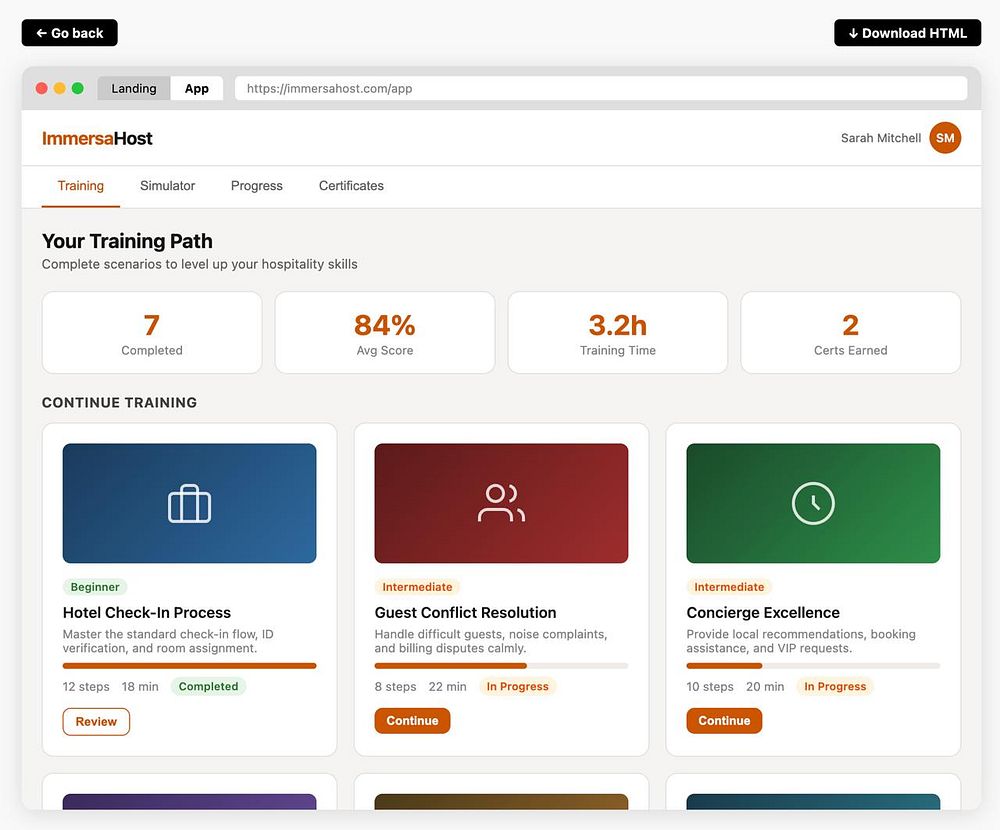
Task: Click the Hotel Check-In Process progress bar
Action: [x=189, y=665]
